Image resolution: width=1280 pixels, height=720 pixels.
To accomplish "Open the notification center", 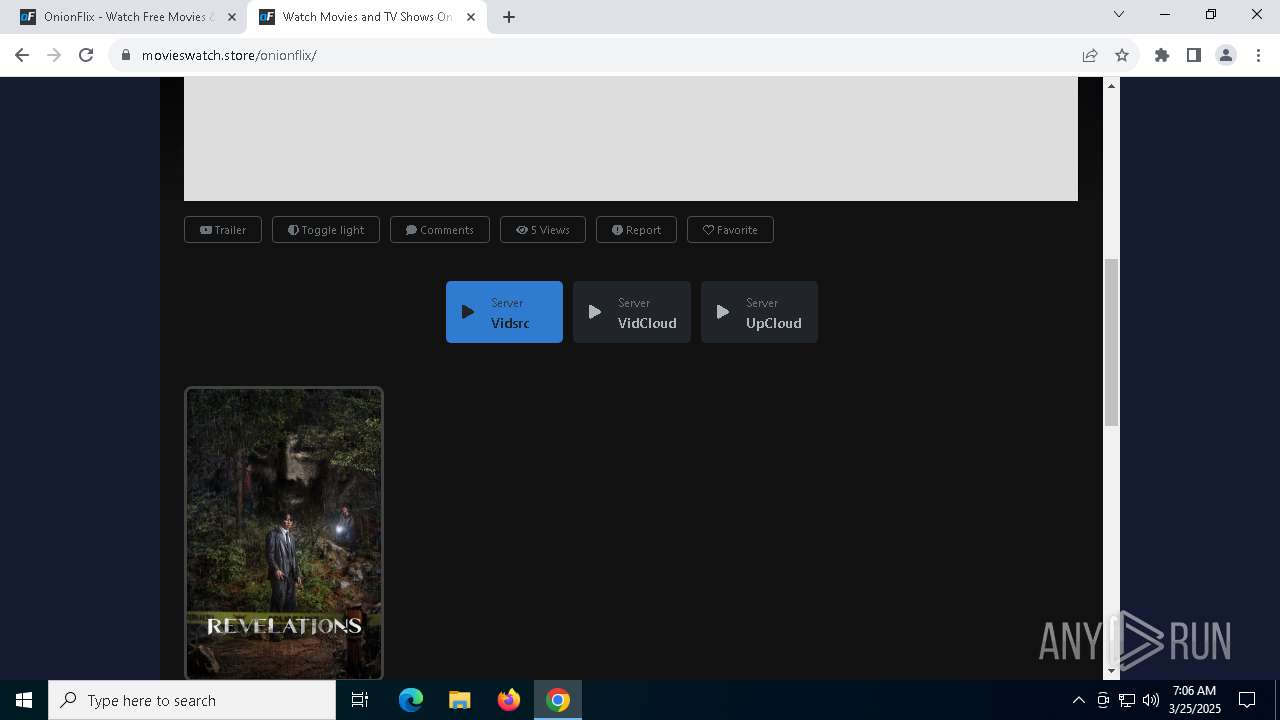I will [1247, 700].
